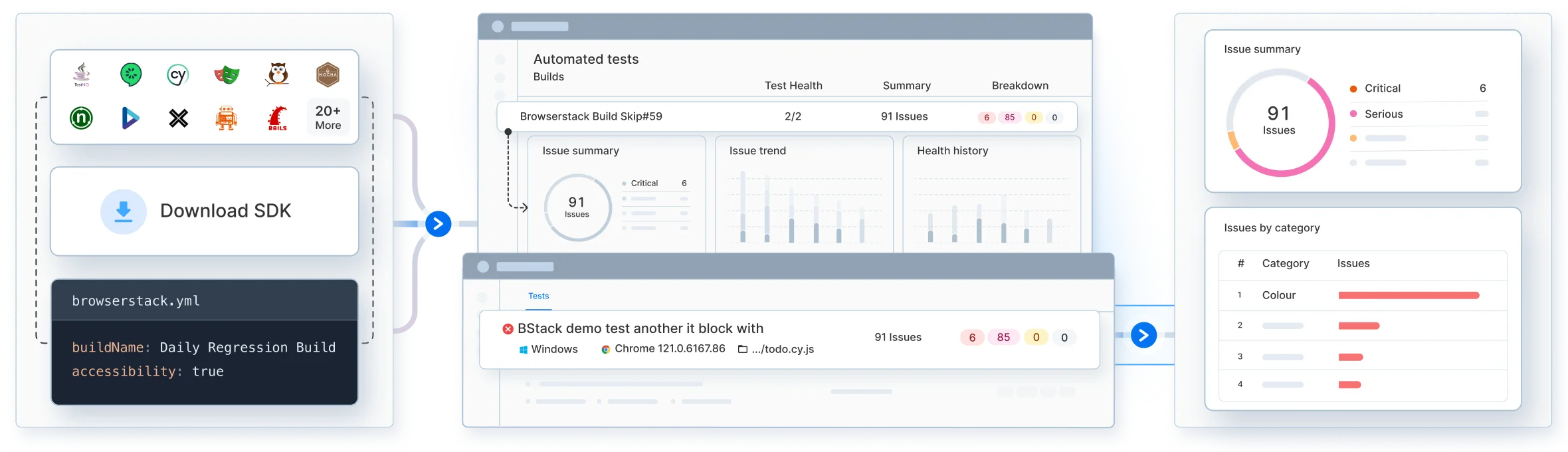Image resolution: width=1568 pixels, height=452 pixels.
Task: Select the Nightwatch owl logo
Action: [x=278, y=74]
